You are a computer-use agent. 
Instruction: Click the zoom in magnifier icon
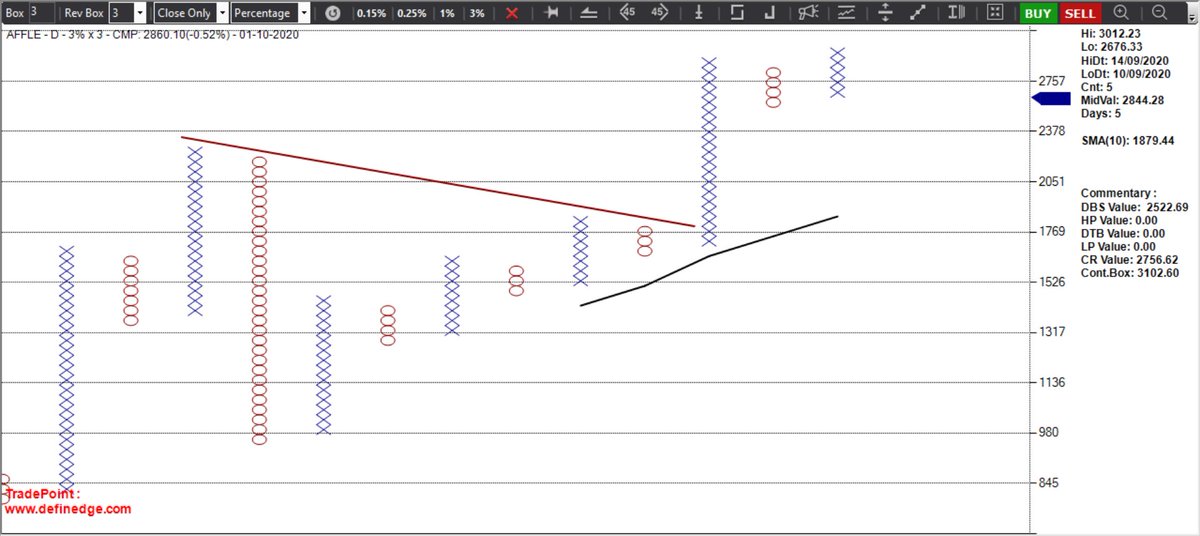pos(1121,13)
